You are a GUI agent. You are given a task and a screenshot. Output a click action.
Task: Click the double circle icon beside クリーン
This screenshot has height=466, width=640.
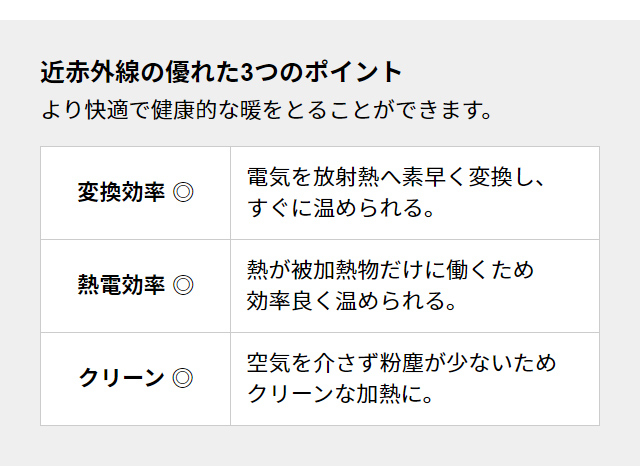click(183, 378)
